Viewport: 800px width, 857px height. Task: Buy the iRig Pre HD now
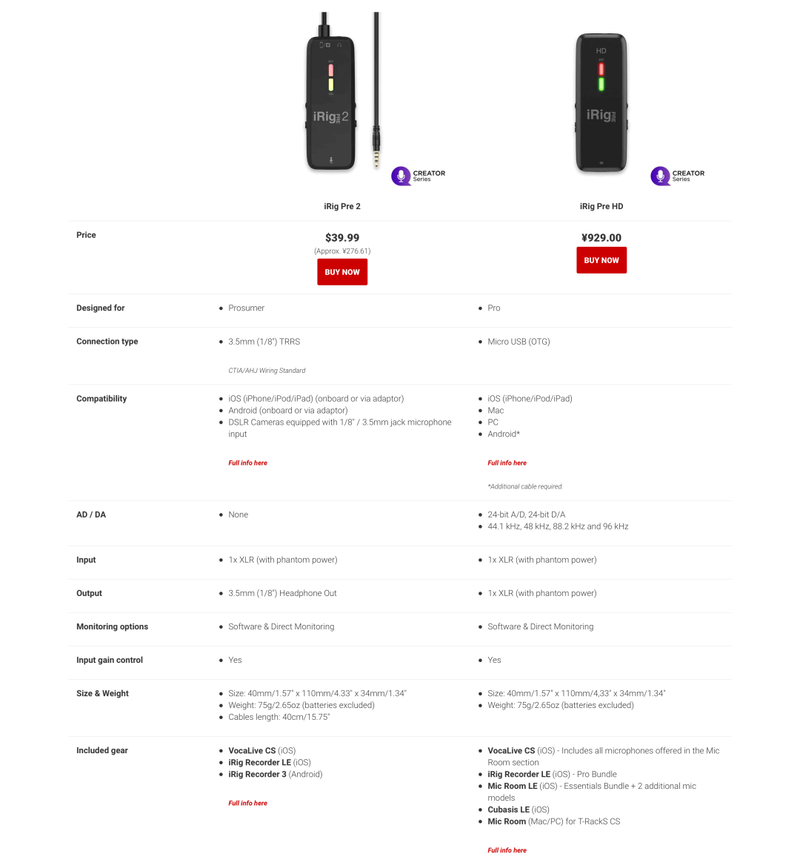click(601, 260)
